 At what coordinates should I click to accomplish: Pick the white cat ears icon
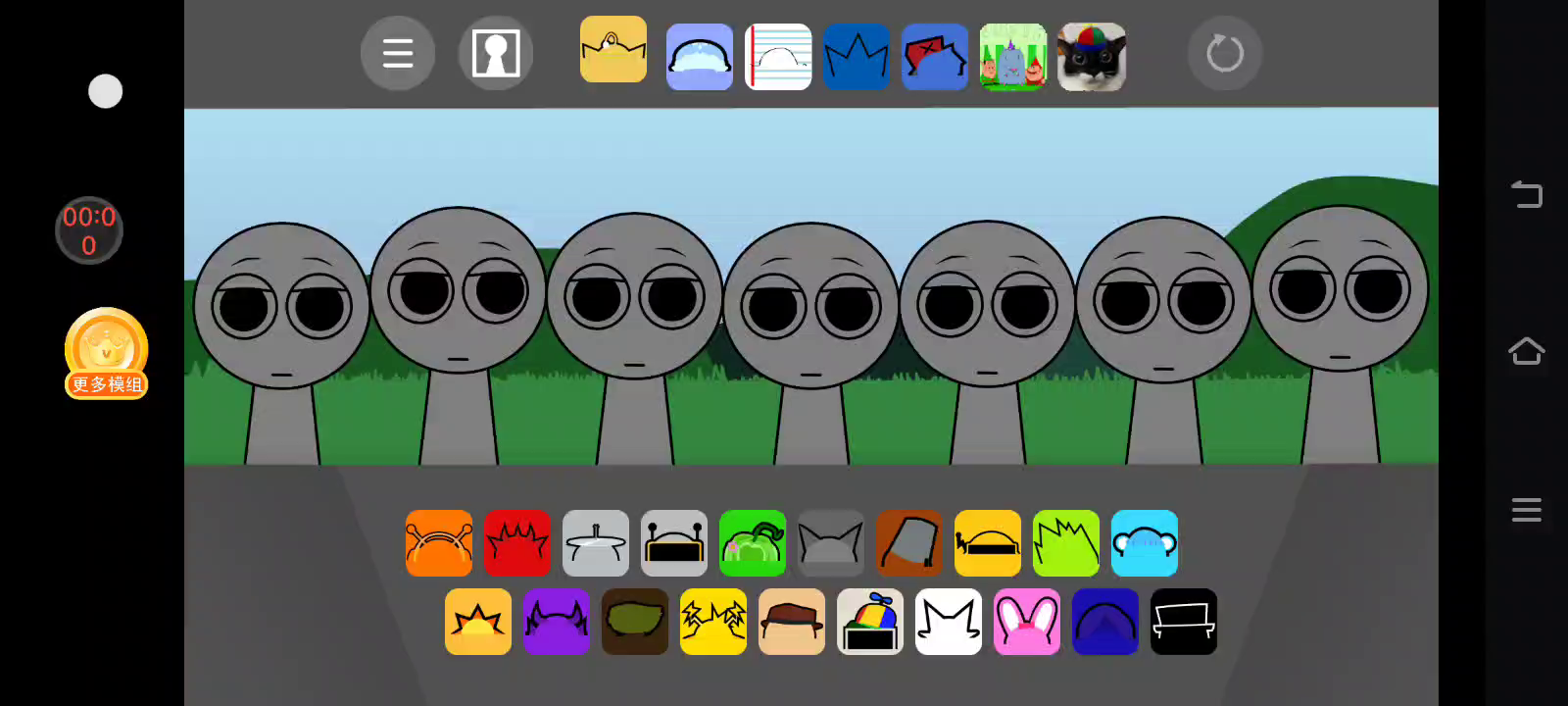click(x=949, y=622)
